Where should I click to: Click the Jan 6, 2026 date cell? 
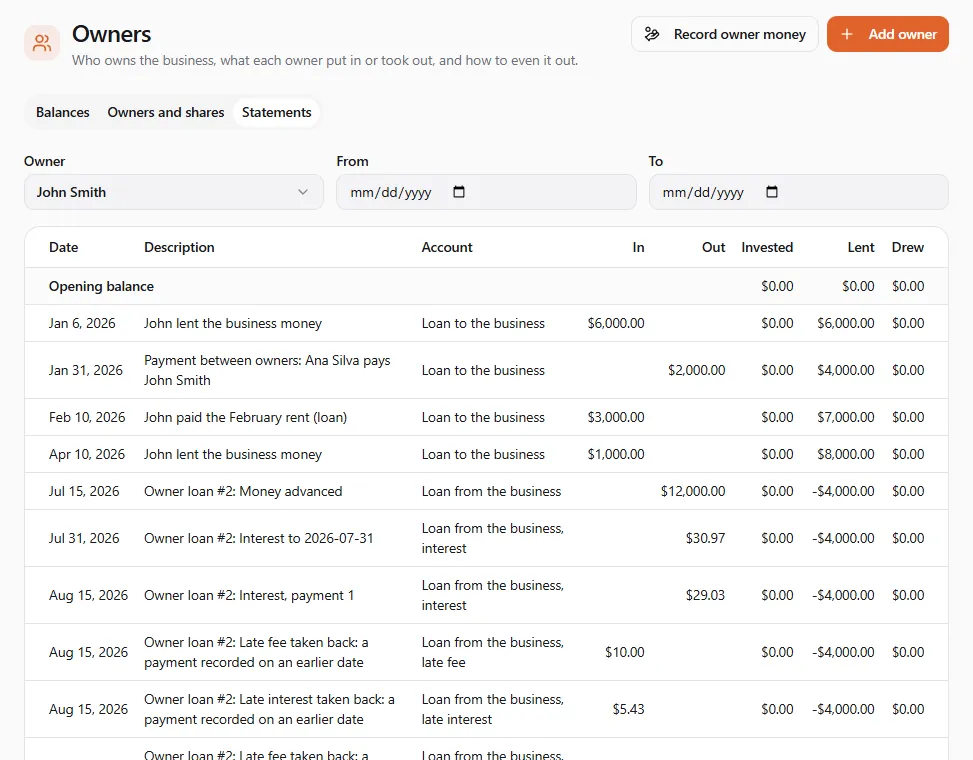click(x=82, y=323)
